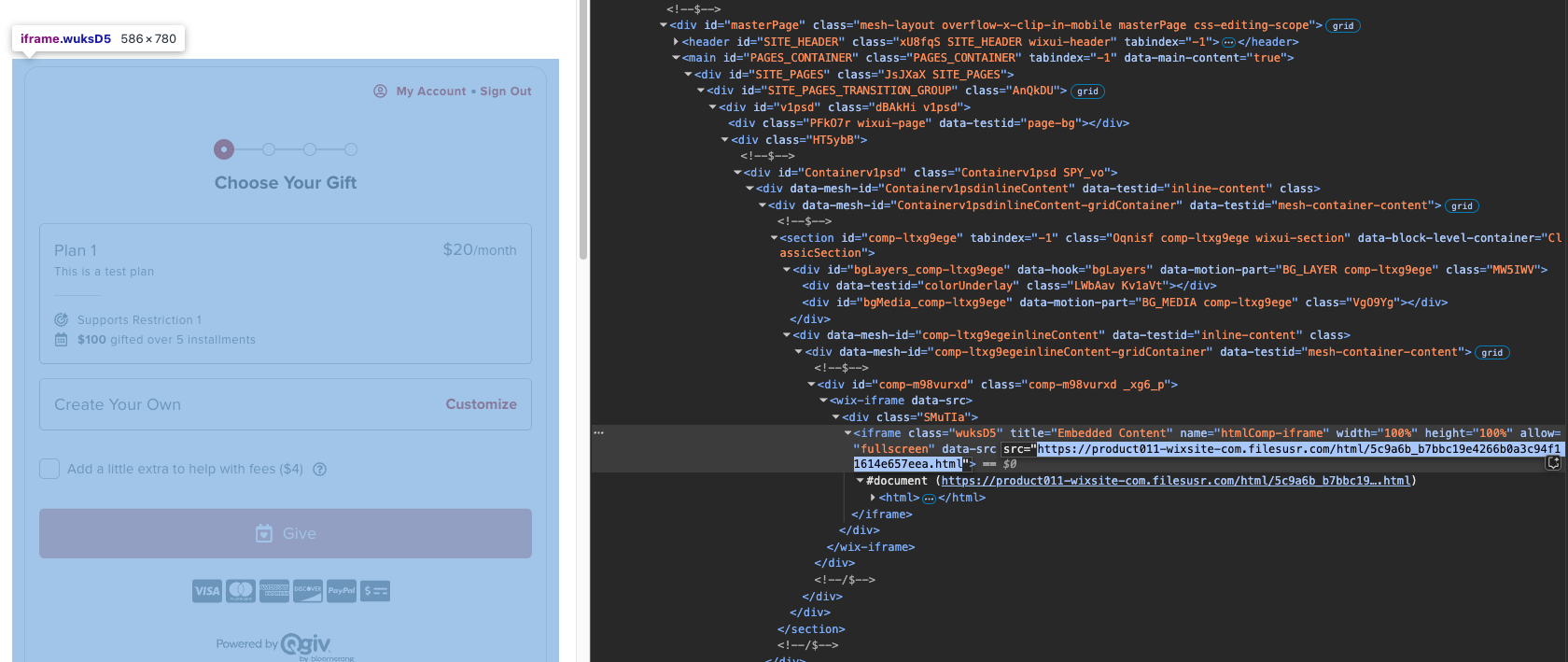Image resolution: width=1568 pixels, height=662 pixels.
Task: Collapse the SMuTIa div node
Action: click(835, 417)
